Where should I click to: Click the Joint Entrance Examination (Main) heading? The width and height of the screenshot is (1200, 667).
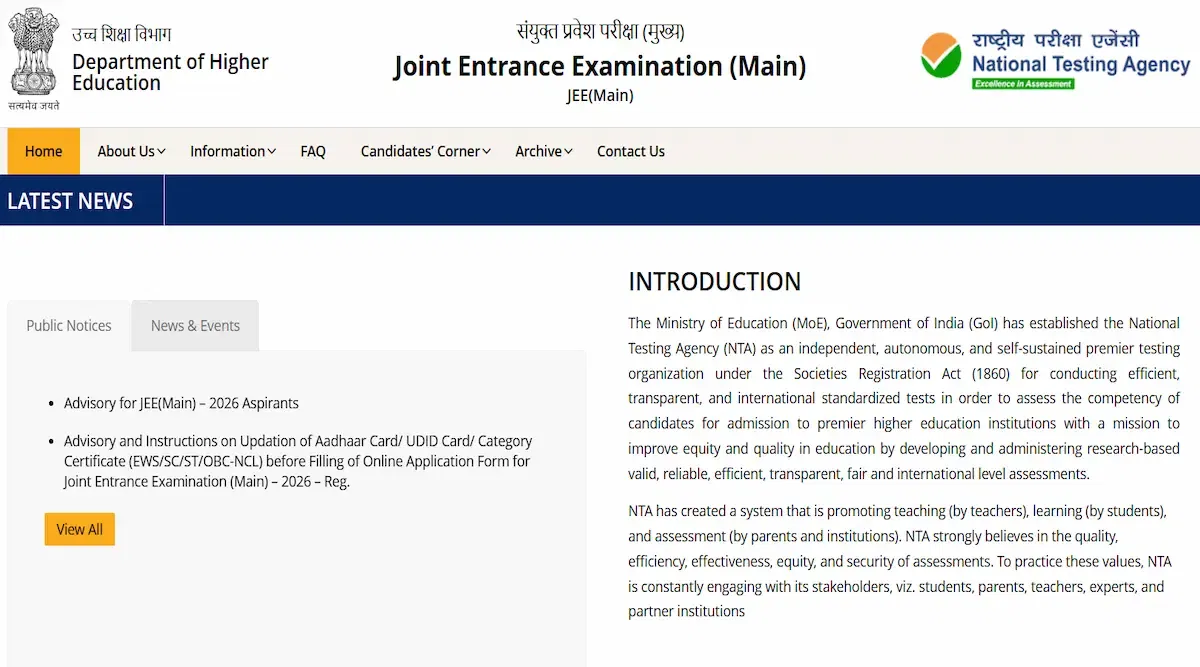[599, 66]
